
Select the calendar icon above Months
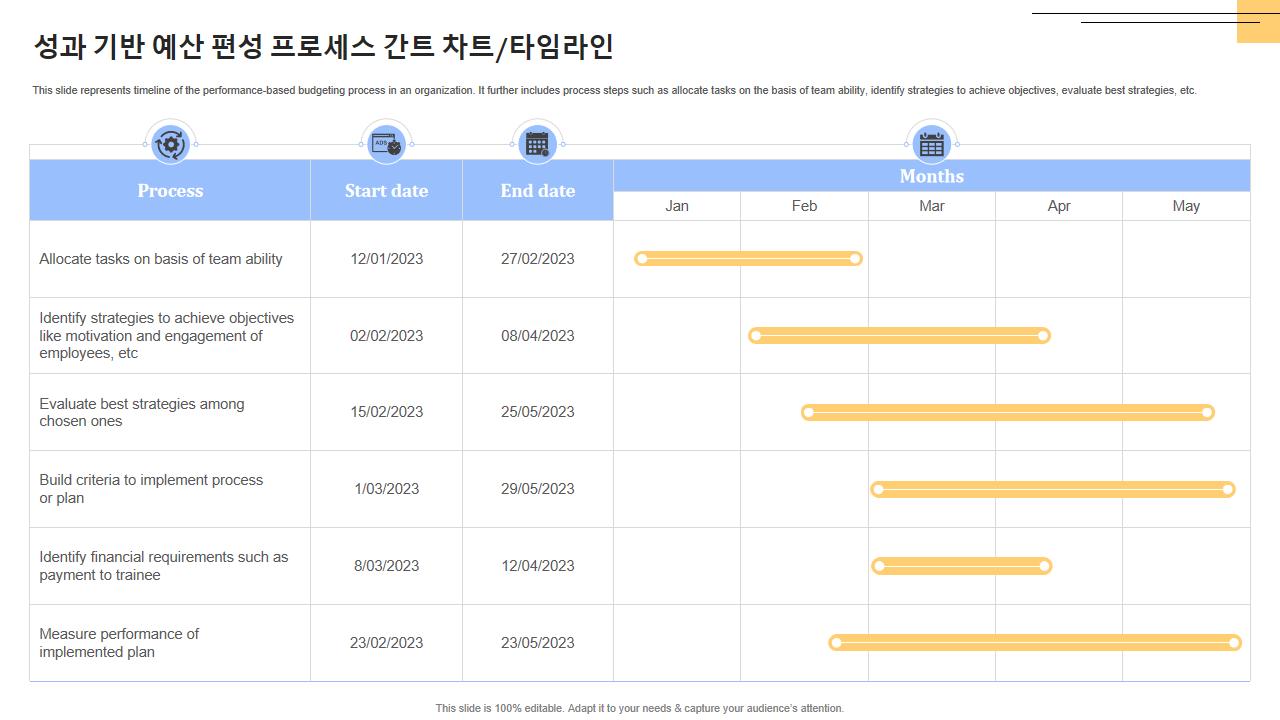click(x=932, y=144)
